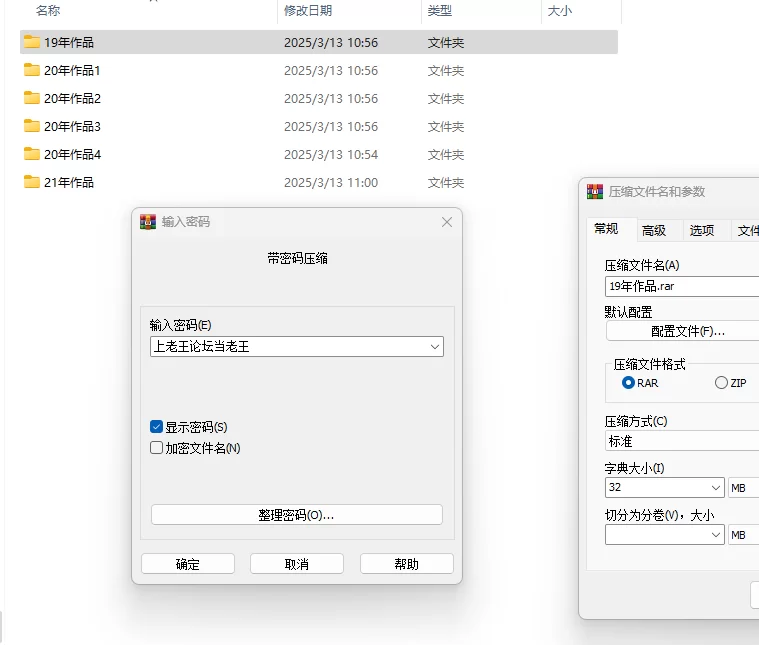Click the 配置文件(F)... button
Image resolution: width=759 pixels, height=645 pixels.
coord(683,331)
